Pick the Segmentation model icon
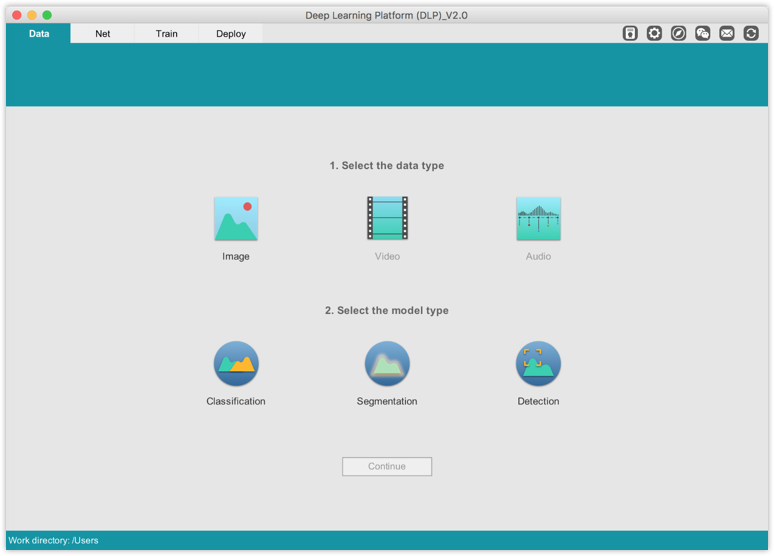This screenshot has width=774, height=556. 387,364
